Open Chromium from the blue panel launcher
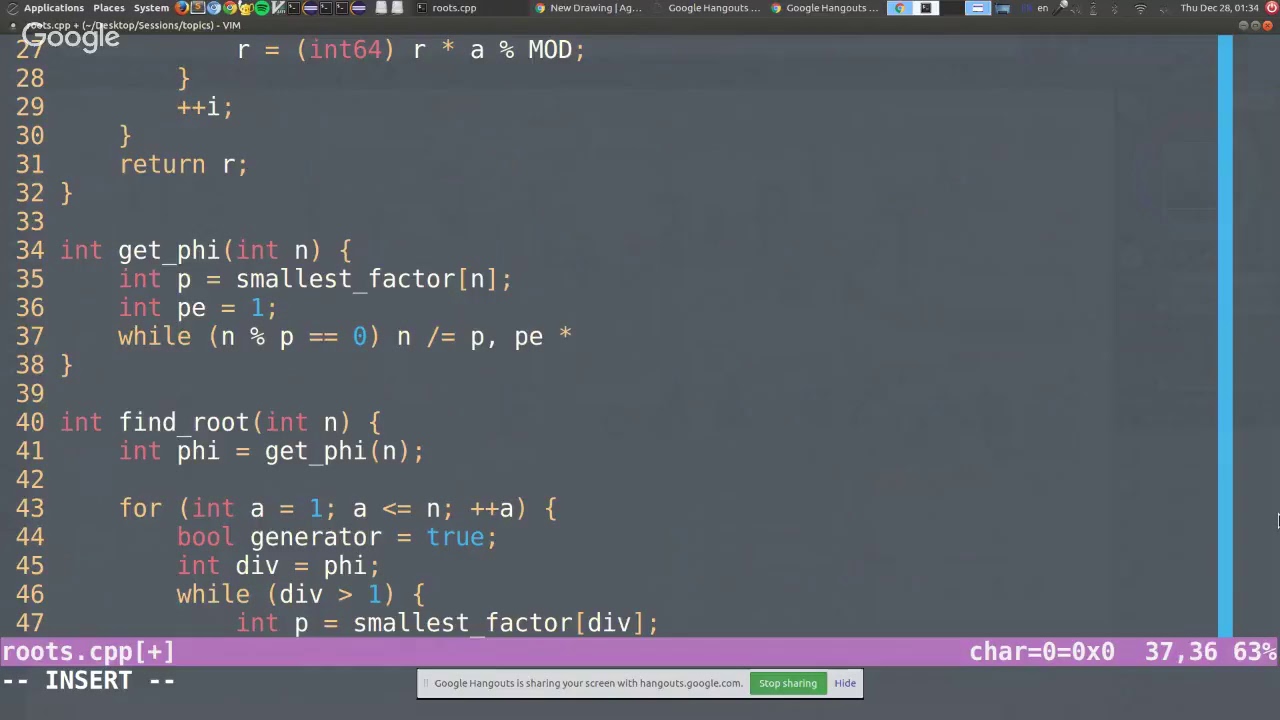Viewport: 1280px width, 720px height. (x=213, y=8)
